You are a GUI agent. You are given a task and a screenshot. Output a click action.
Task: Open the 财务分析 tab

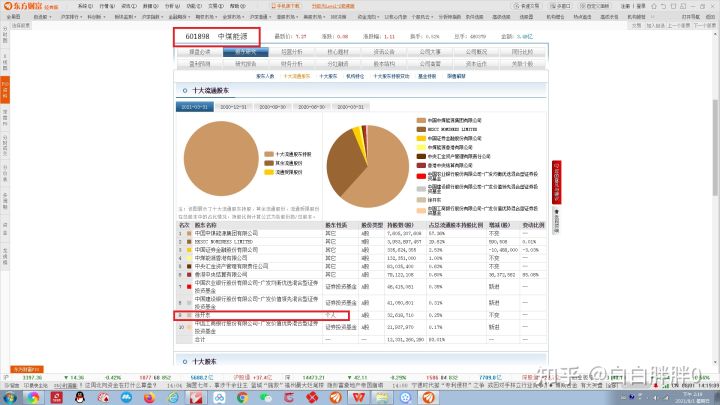coord(292,64)
